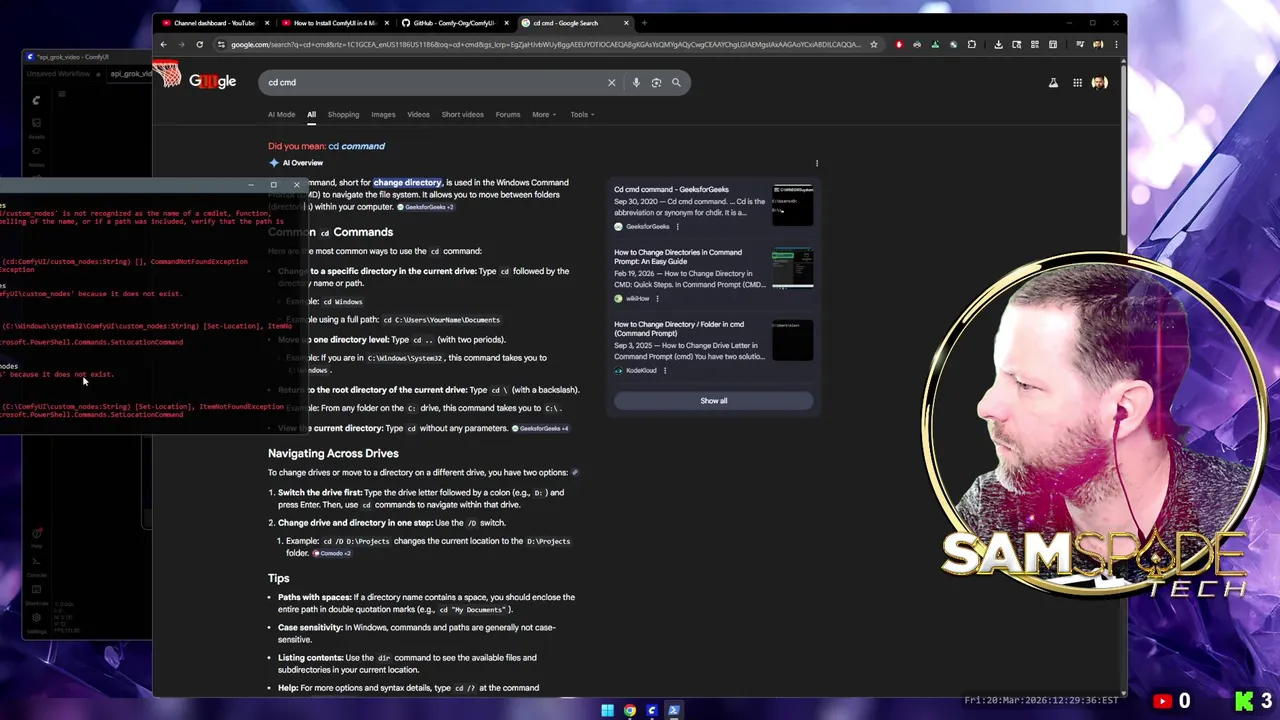Open site information icon in address bar

[x=221, y=44]
